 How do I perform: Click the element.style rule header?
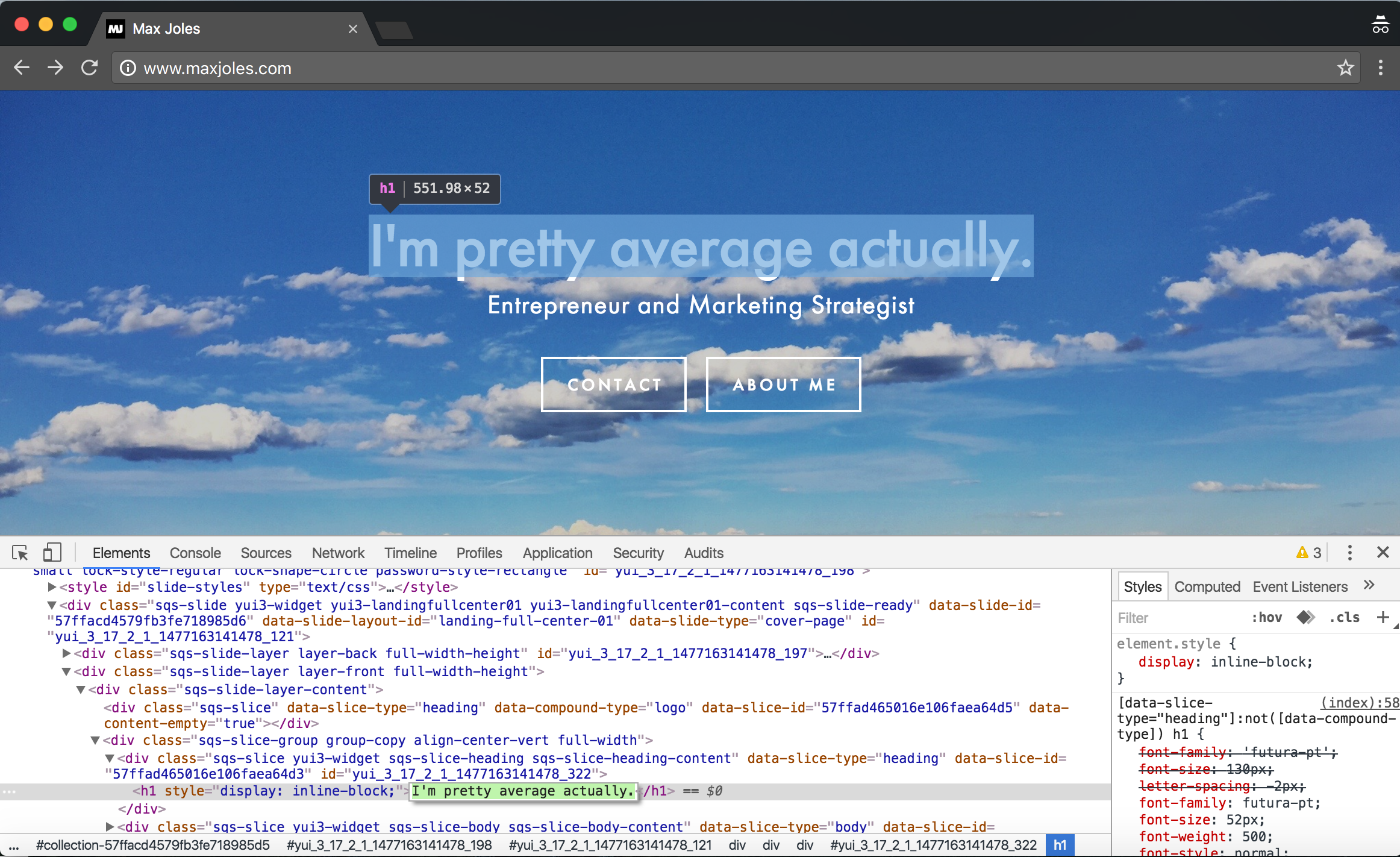[1177, 644]
